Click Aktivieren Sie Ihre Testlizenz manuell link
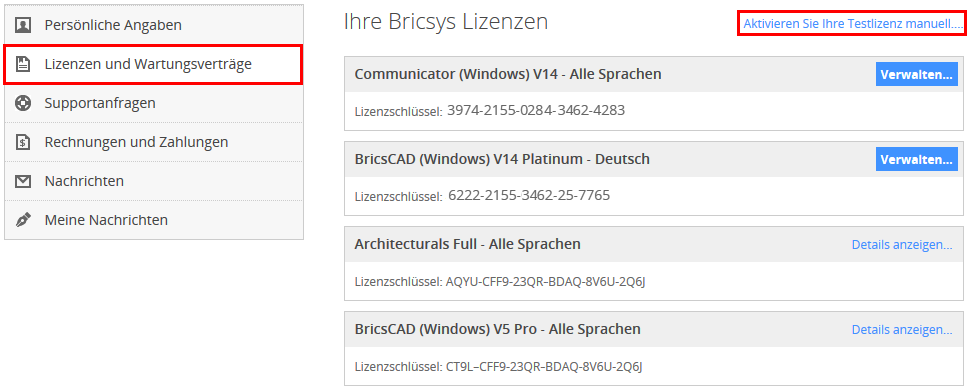The height and width of the screenshot is (391, 970). (x=853, y=24)
